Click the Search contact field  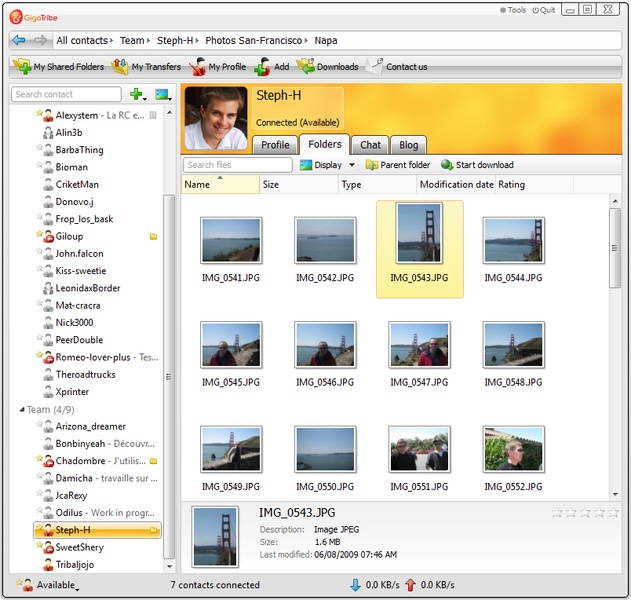[x=66, y=94]
